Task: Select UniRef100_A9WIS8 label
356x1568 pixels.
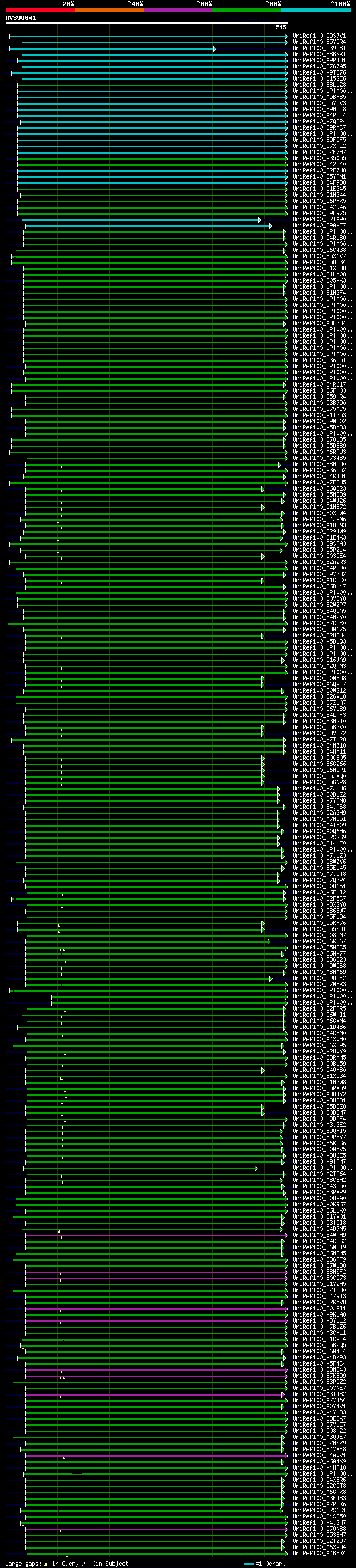Action: [319, 966]
